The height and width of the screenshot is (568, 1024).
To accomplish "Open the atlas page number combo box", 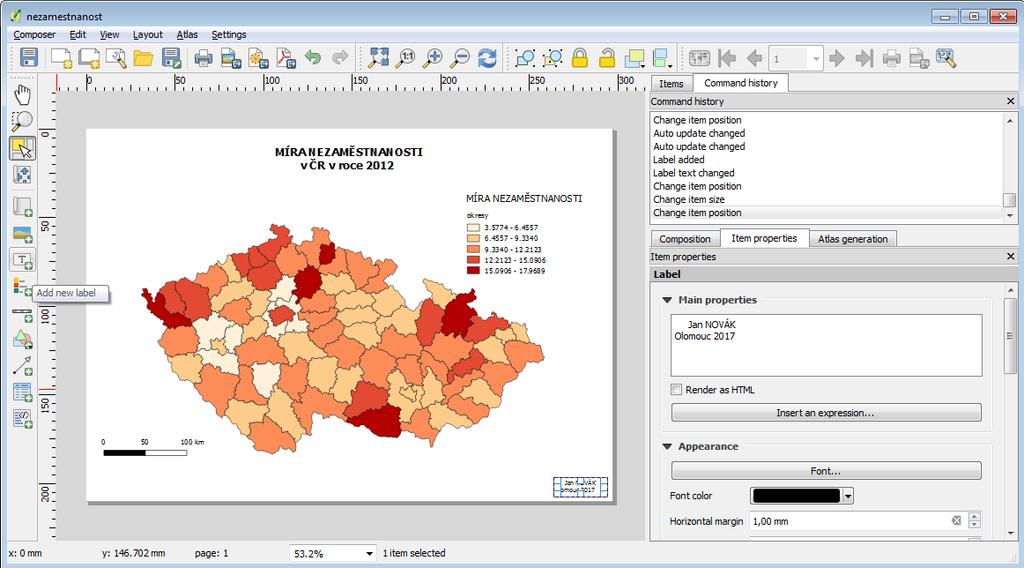I will (x=795, y=59).
